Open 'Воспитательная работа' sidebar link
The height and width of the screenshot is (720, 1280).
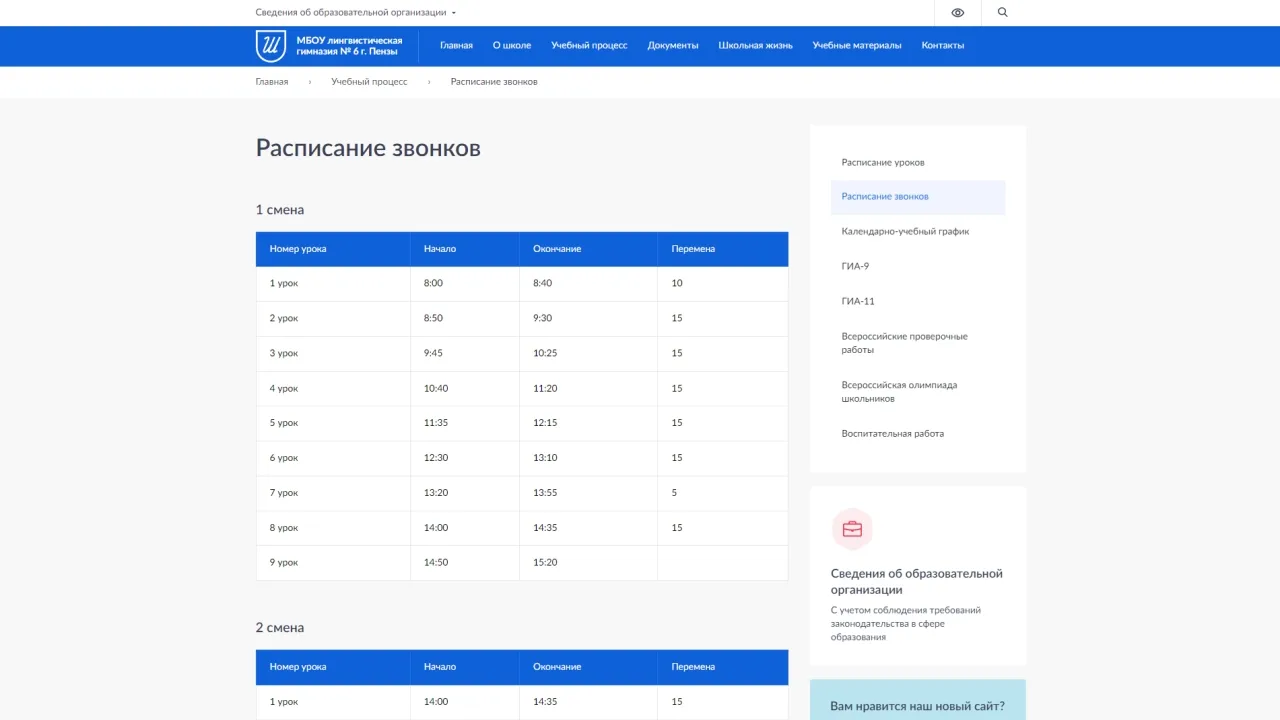tap(893, 434)
